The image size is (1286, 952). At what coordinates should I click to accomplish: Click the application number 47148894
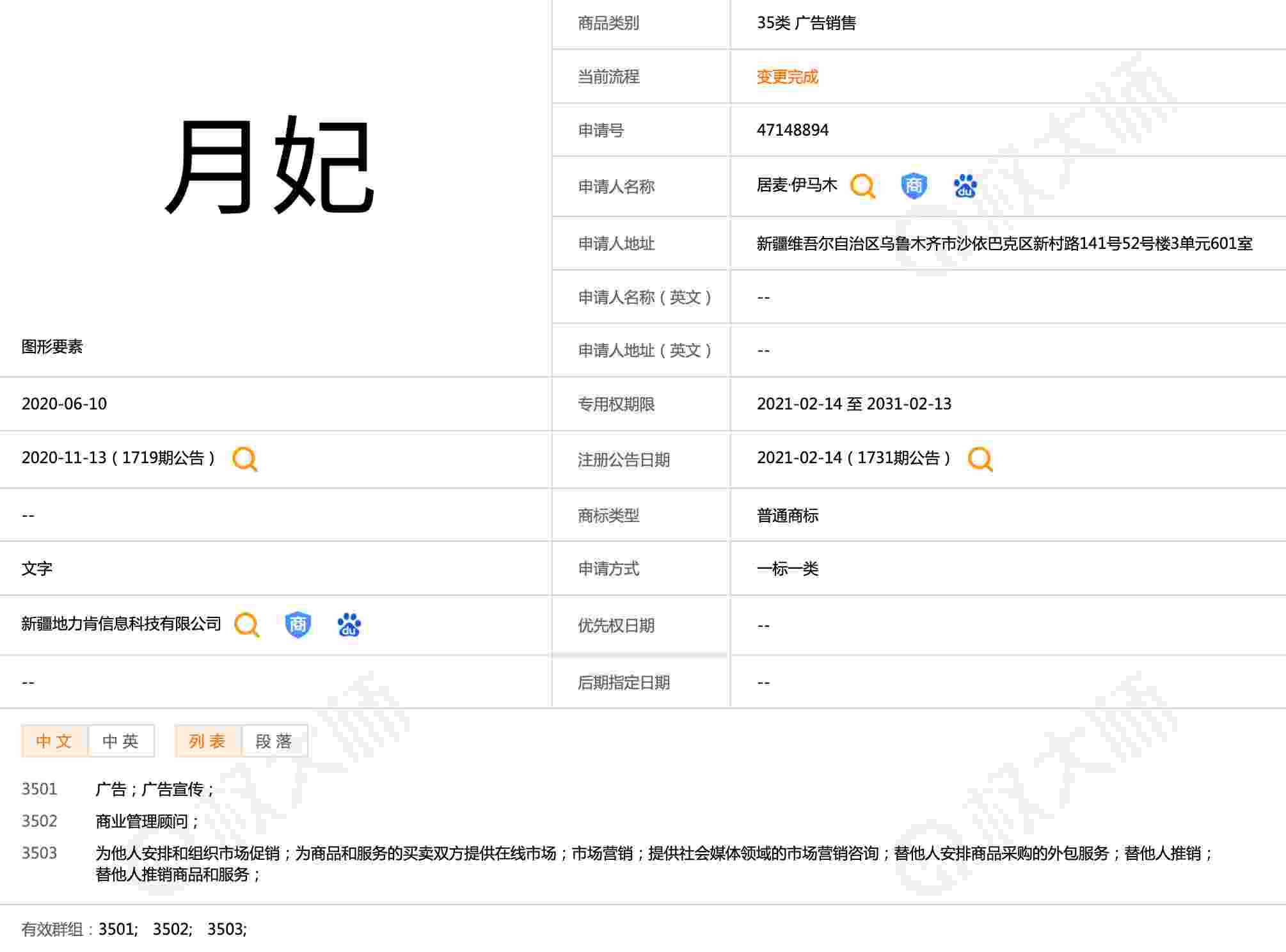point(792,130)
